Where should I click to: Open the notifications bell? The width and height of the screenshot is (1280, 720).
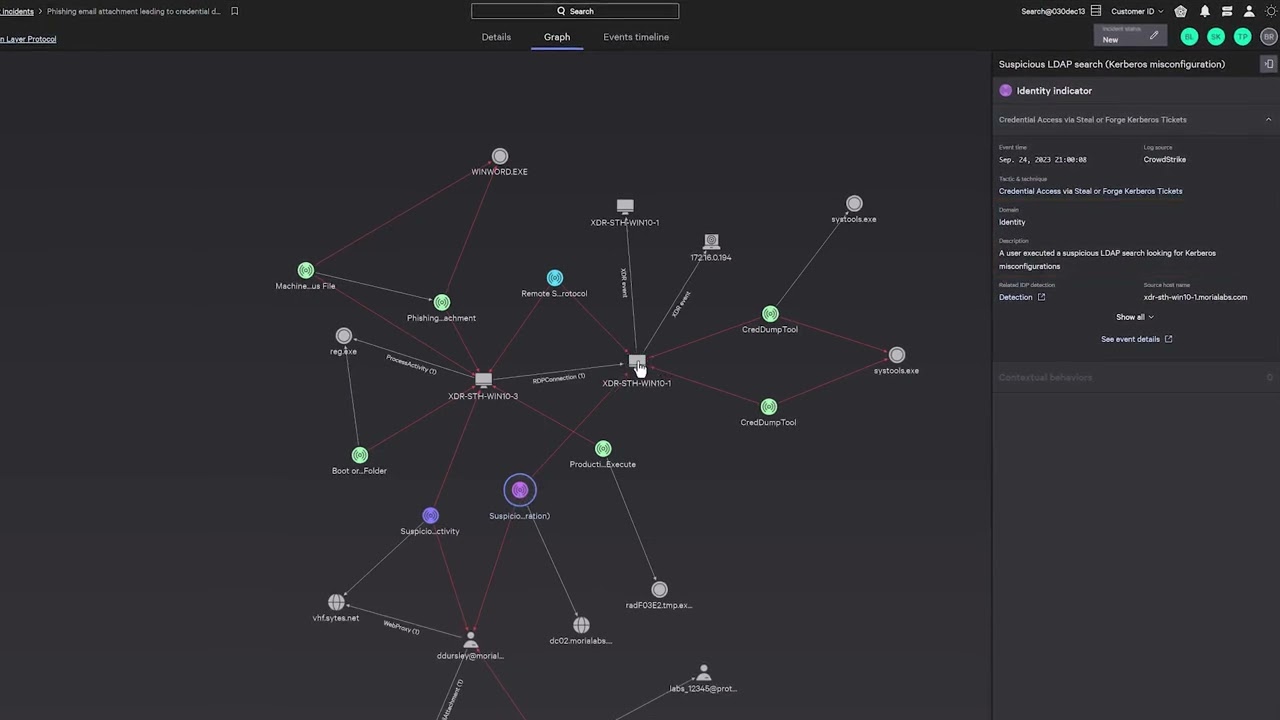[x=1205, y=11]
